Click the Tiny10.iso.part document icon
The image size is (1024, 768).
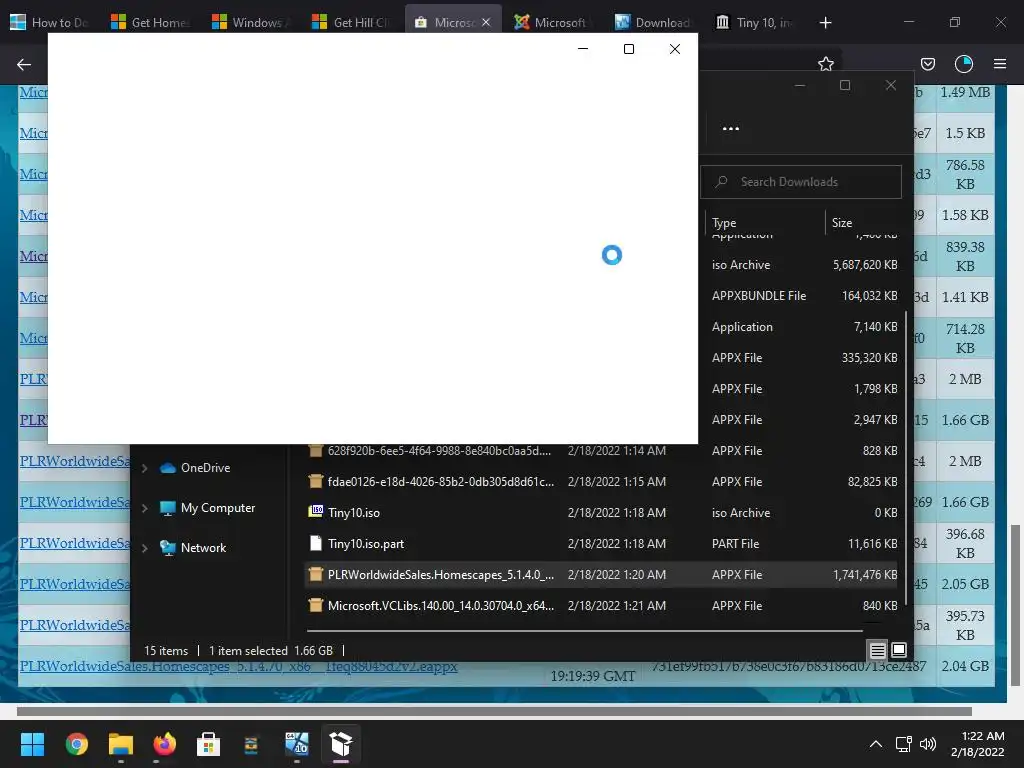click(315, 543)
